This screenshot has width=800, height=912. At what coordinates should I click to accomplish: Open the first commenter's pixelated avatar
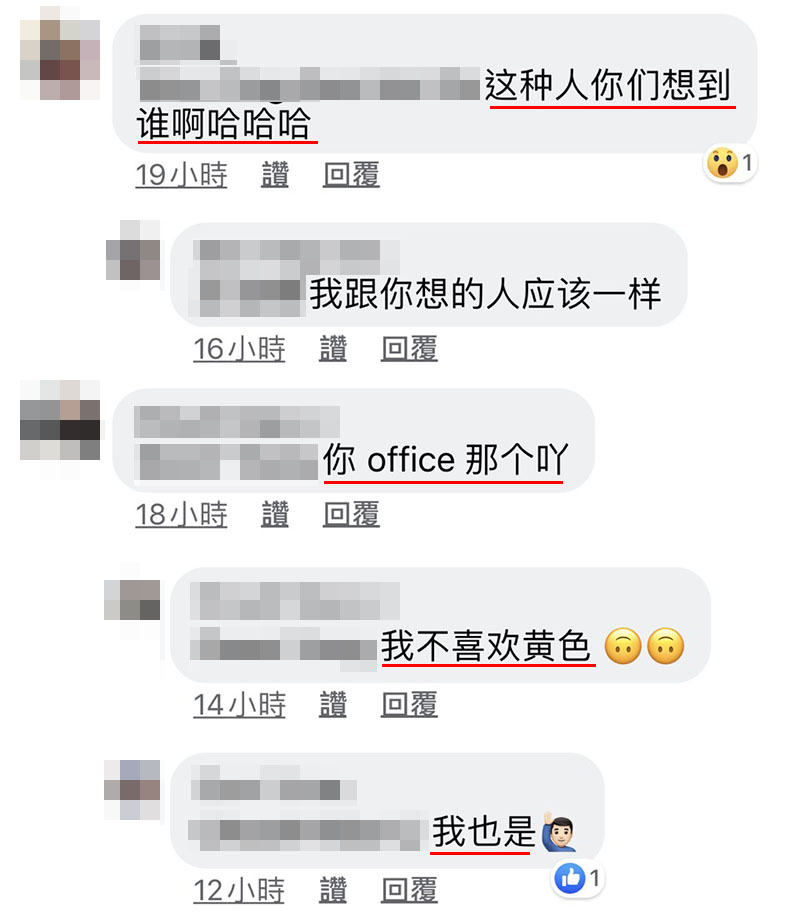(60, 54)
